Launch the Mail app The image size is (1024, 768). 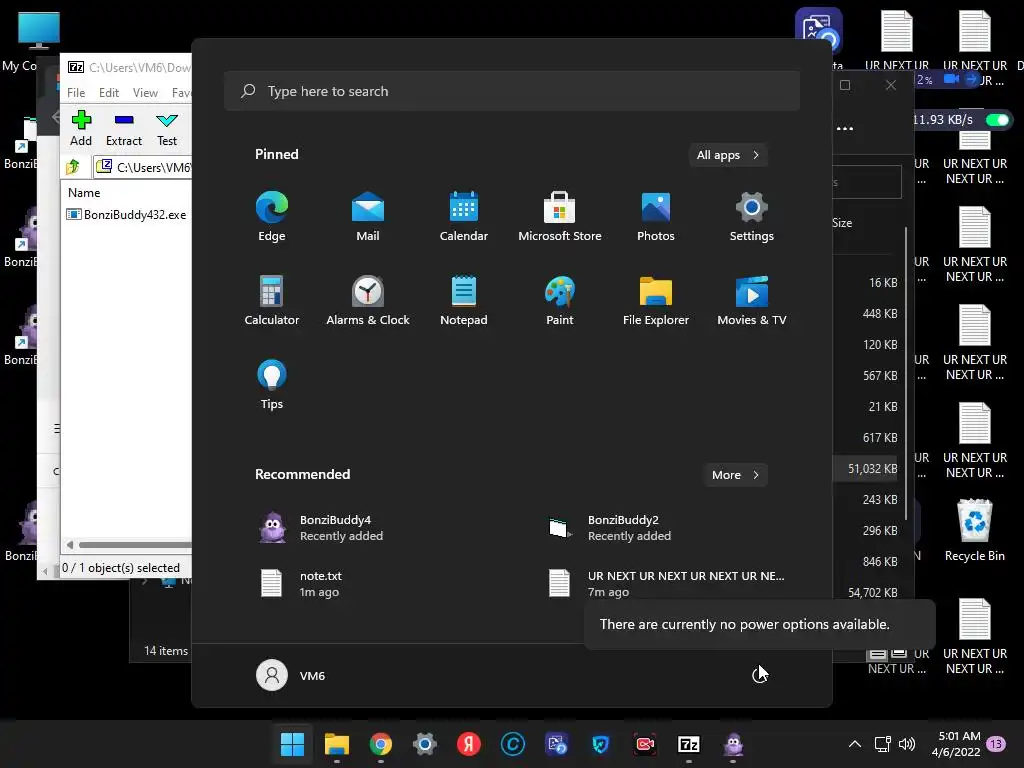(368, 217)
